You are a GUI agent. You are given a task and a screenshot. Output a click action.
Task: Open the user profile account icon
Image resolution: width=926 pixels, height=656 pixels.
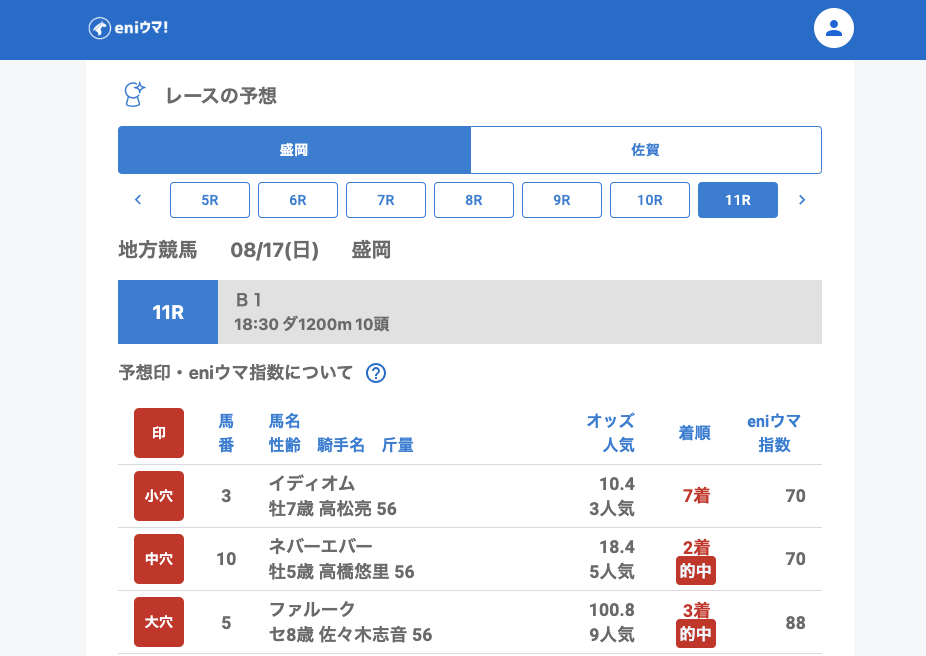(x=833, y=28)
